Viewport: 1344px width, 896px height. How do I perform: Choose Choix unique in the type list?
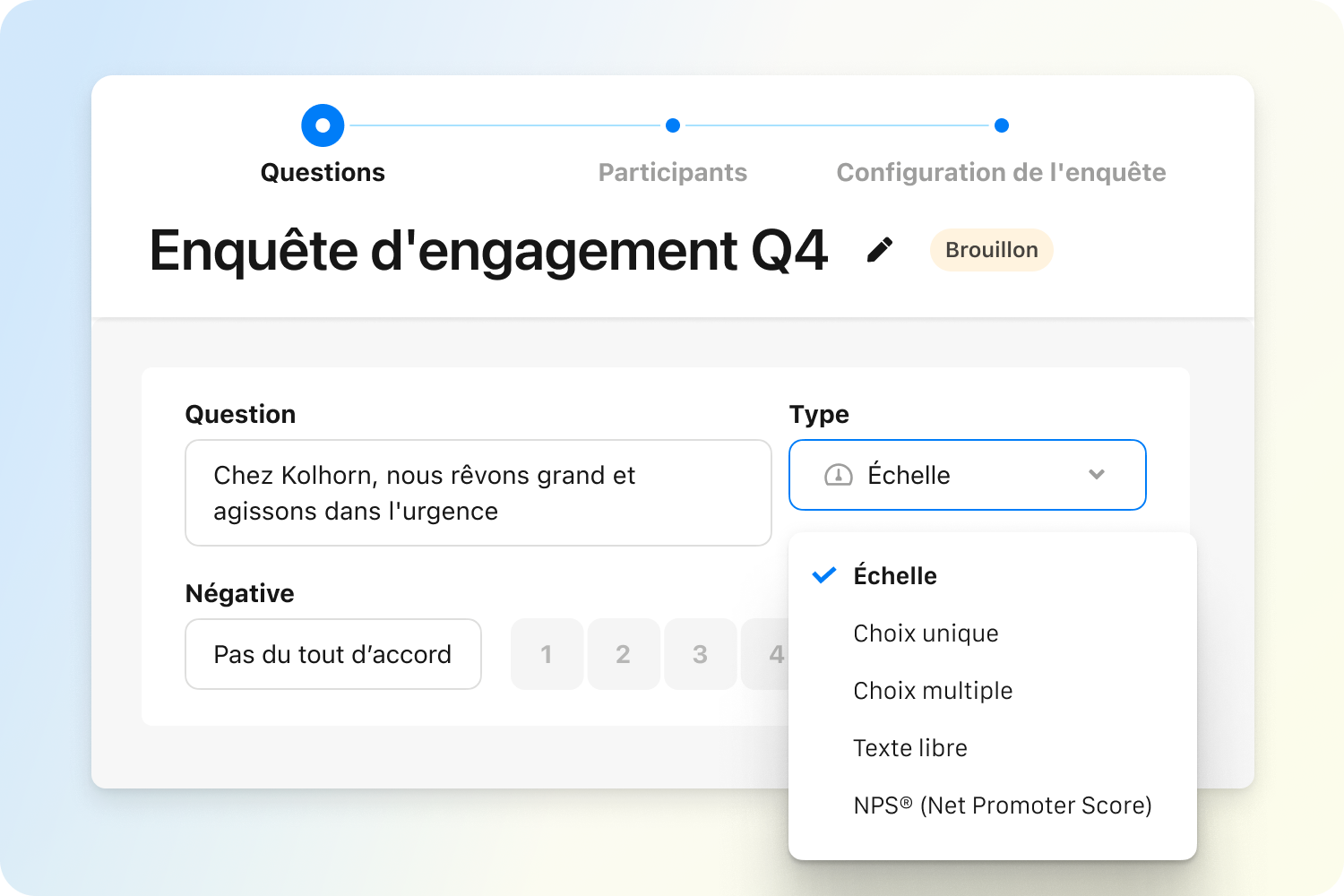[x=993, y=633]
